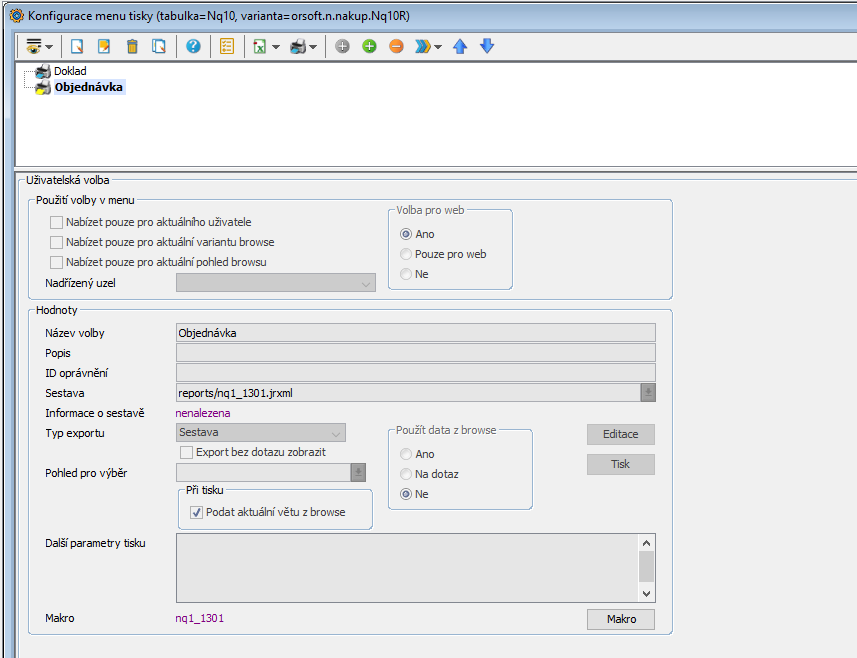The height and width of the screenshot is (658, 857).
Task: Select 'Doklad' in the print menu tree
Action: pos(70,71)
